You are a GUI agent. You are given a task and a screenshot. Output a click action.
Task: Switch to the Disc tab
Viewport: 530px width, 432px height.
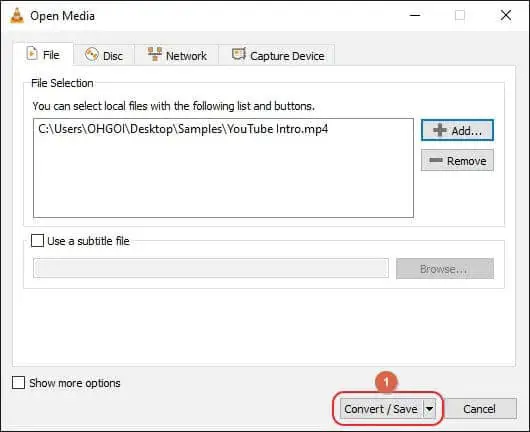click(x=104, y=55)
